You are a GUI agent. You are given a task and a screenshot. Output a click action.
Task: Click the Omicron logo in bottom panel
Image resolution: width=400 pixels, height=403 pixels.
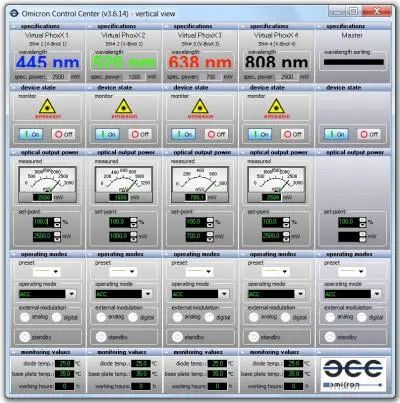pyautogui.click(x=353, y=374)
